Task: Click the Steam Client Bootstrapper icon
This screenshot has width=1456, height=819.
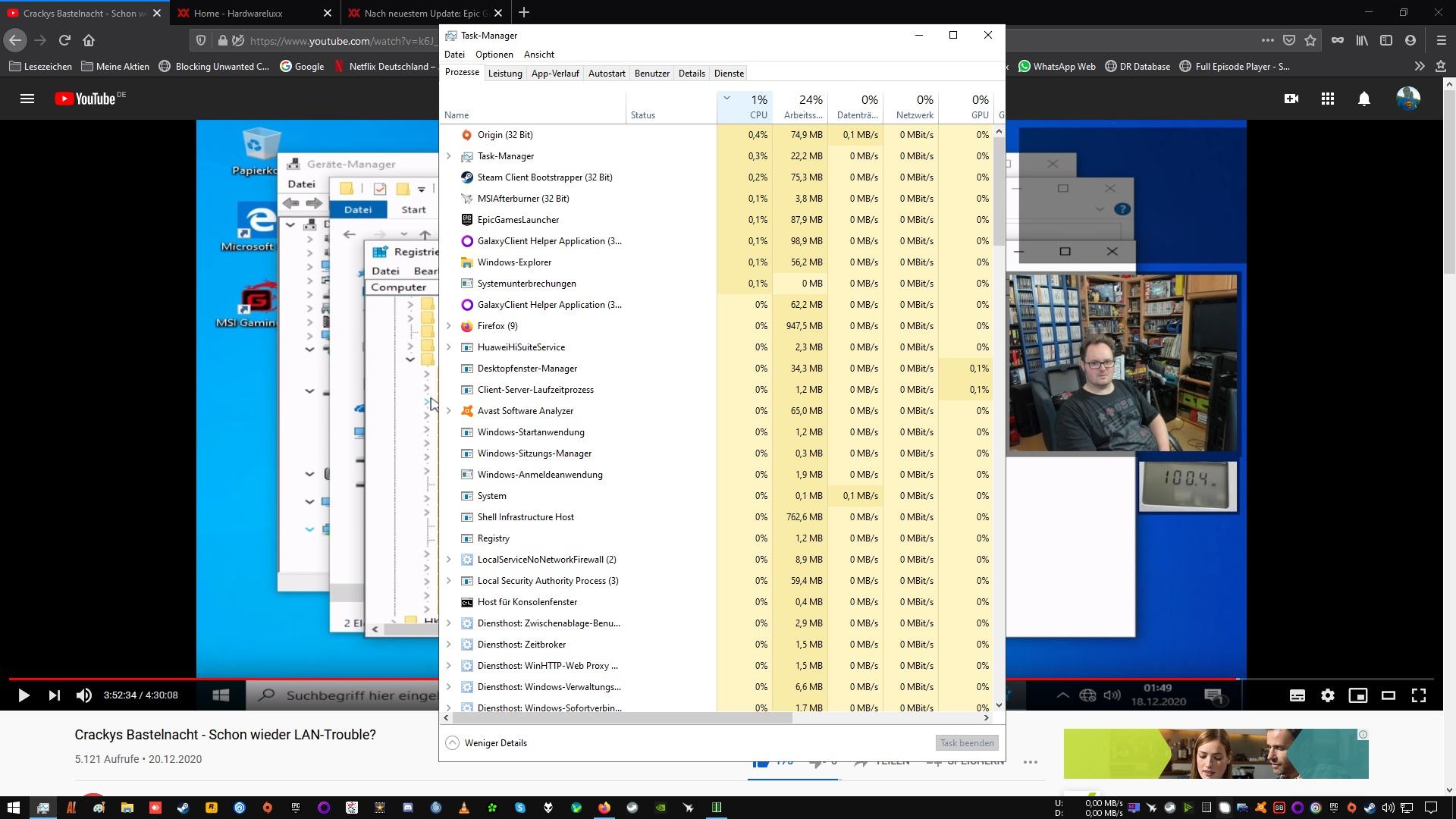Action: 467,177
